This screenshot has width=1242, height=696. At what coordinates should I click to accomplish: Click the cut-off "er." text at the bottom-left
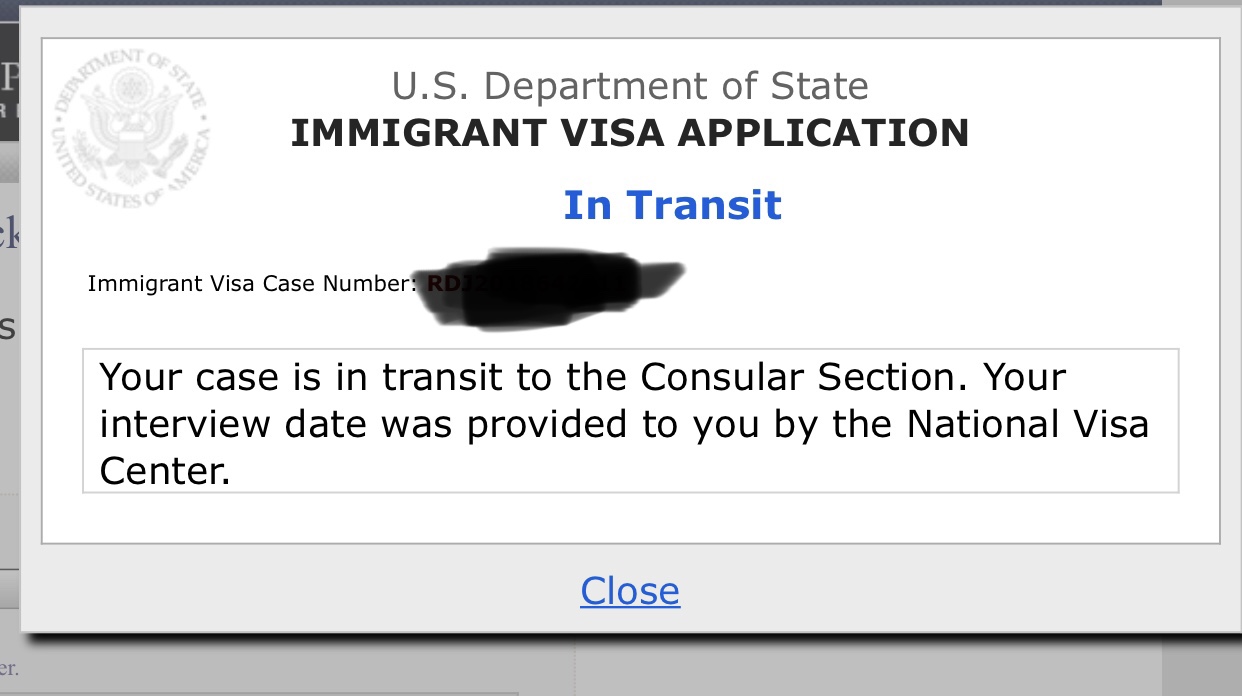tap(9, 669)
